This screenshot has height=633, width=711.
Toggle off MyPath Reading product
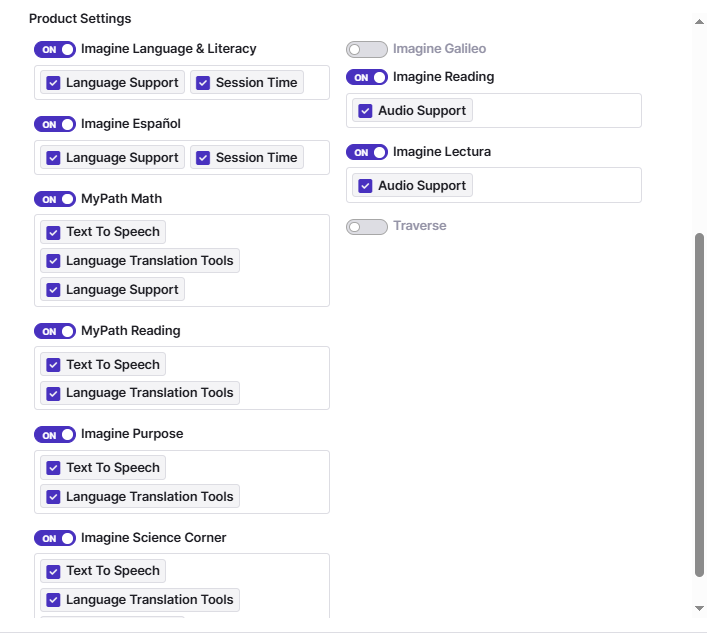click(55, 331)
